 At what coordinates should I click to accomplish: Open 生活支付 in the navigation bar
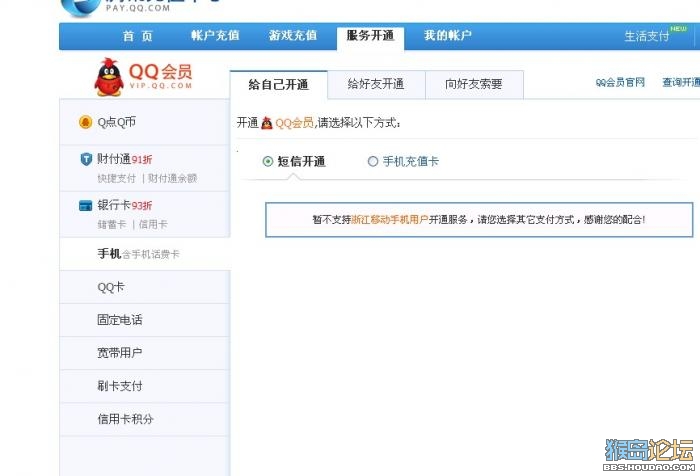click(x=647, y=36)
